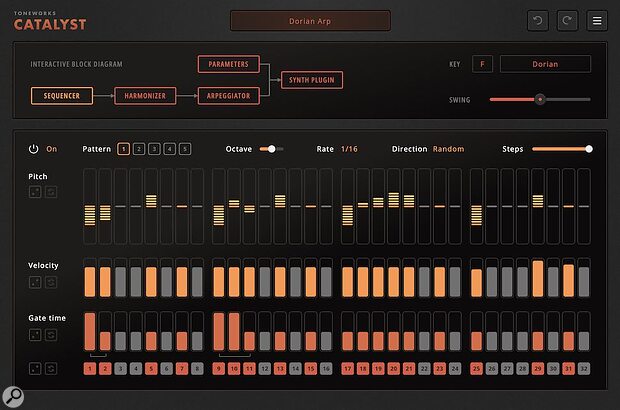The image size is (620, 410).
Task: Toggle the sequencer power icon
Action: (34, 149)
